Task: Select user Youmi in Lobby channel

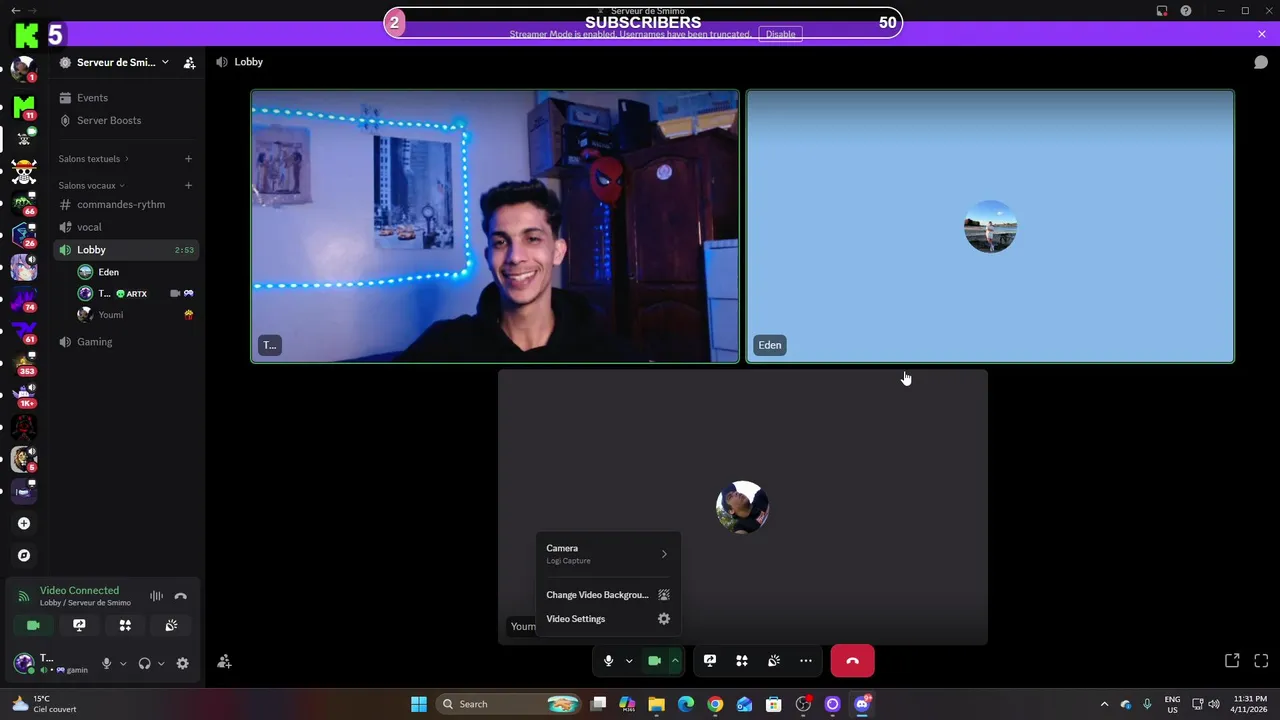Action: (135, 315)
